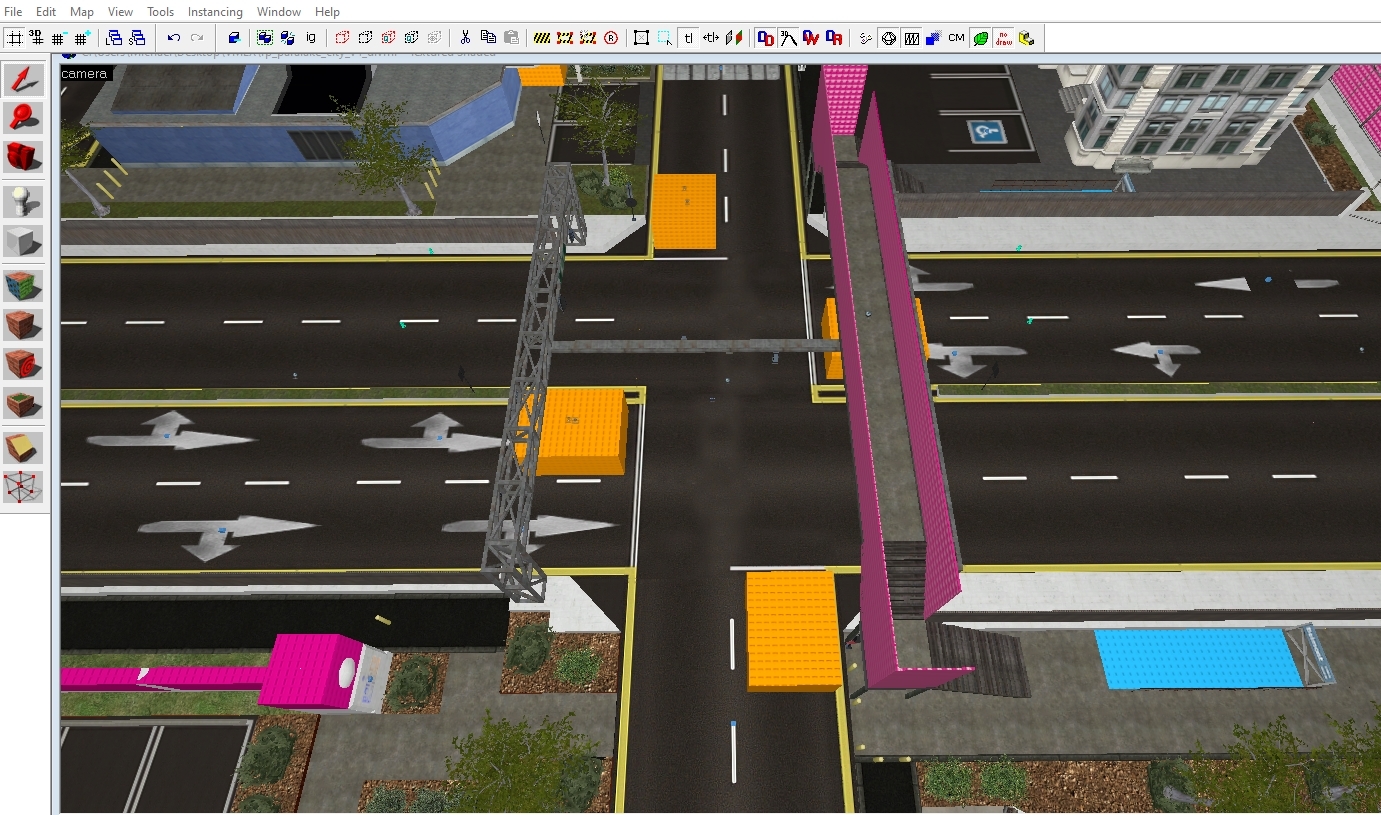Select the Vertex manipulation tool
This screenshot has width=1381, height=815.
click(x=24, y=486)
